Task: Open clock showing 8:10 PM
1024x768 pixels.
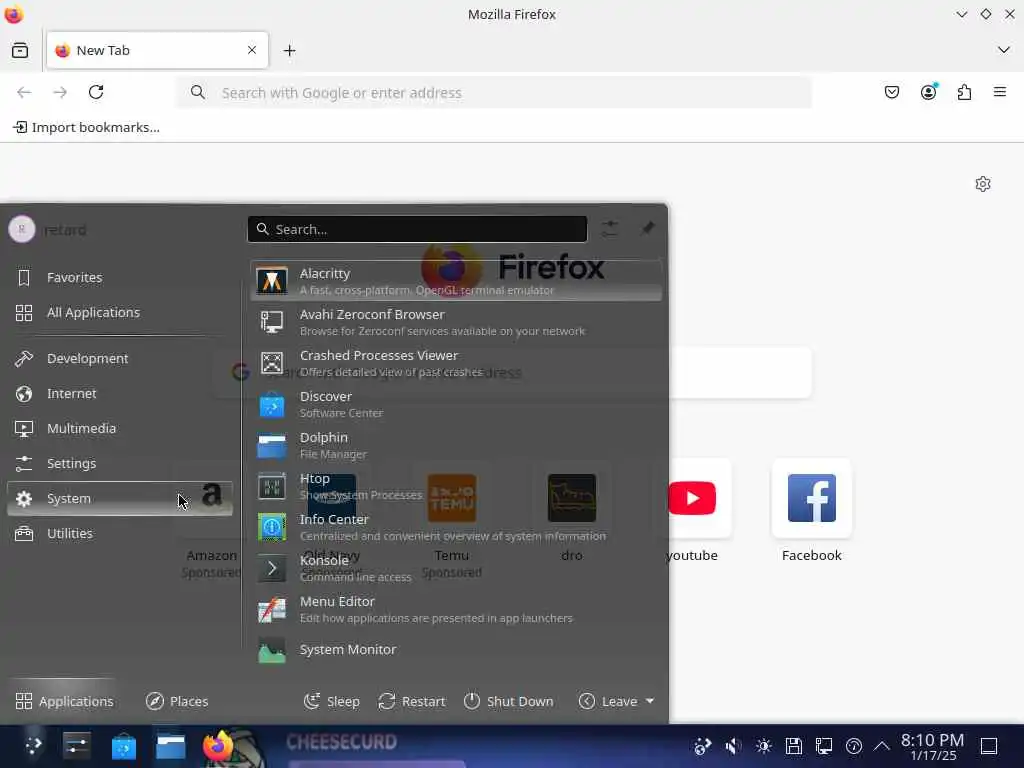Action: (x=933, y=746)
